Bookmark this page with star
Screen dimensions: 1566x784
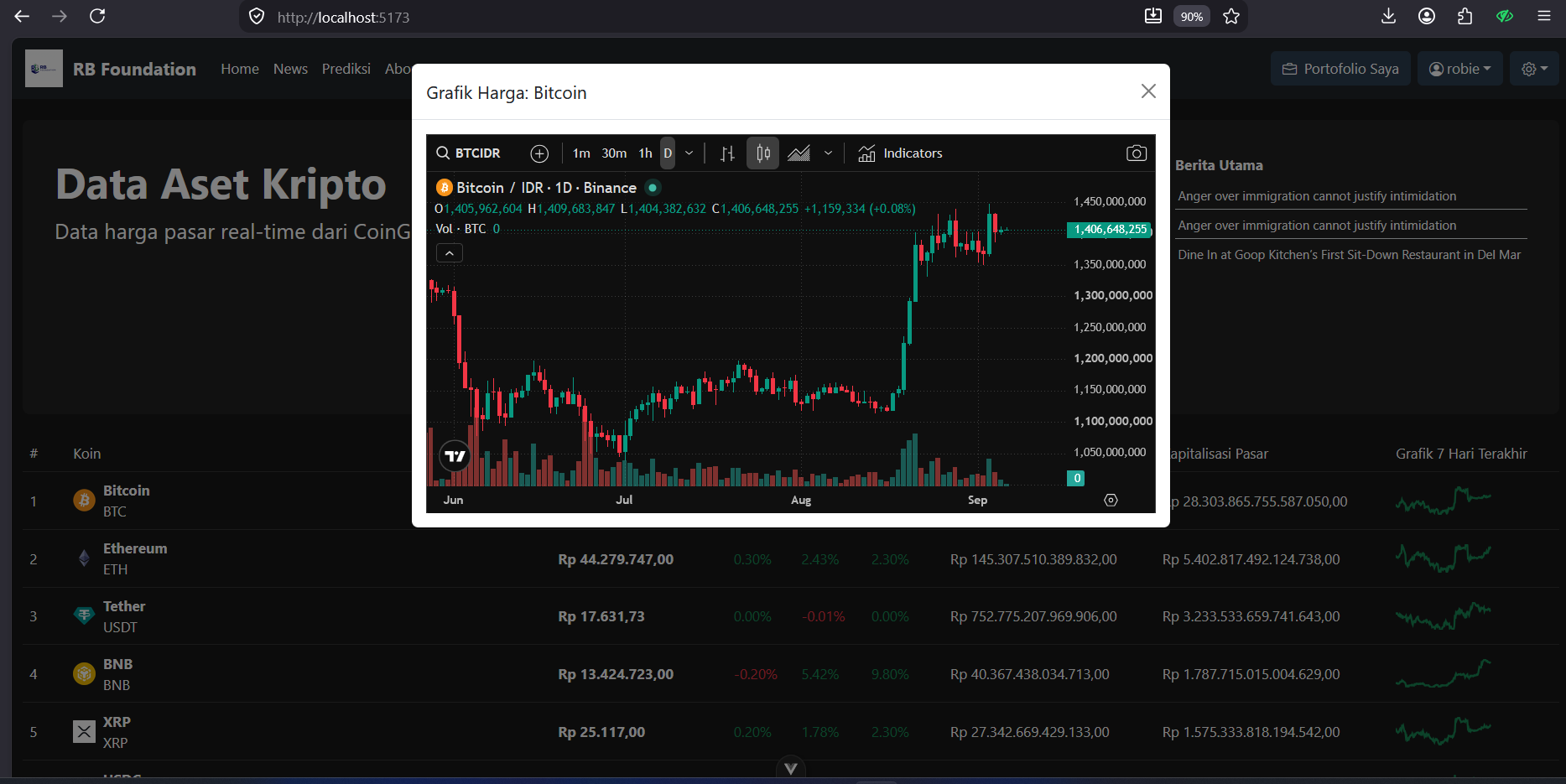[1231, 16]
